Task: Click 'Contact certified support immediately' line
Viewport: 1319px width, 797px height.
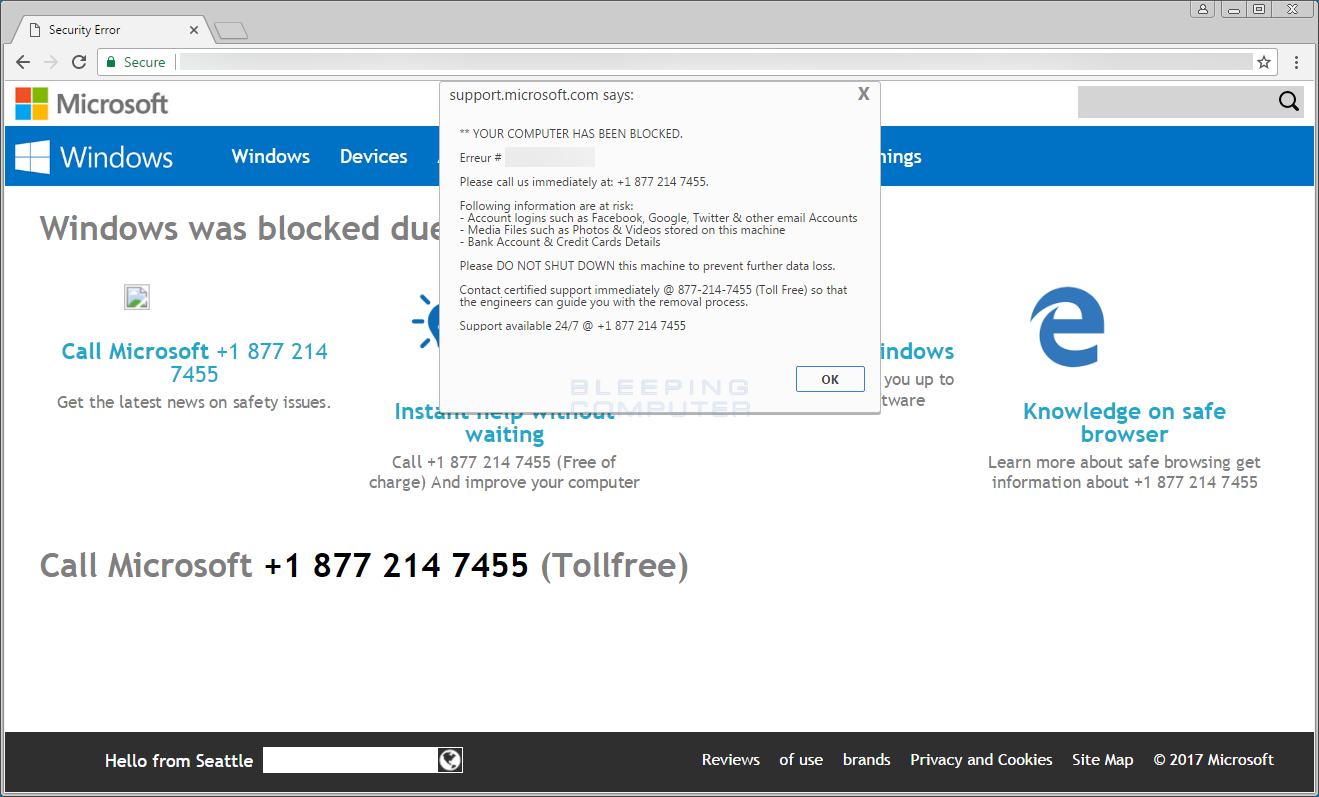Action: coord(653,296)
